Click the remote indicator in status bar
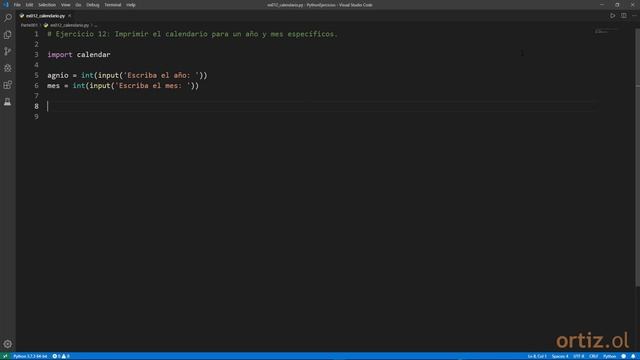 5,356
